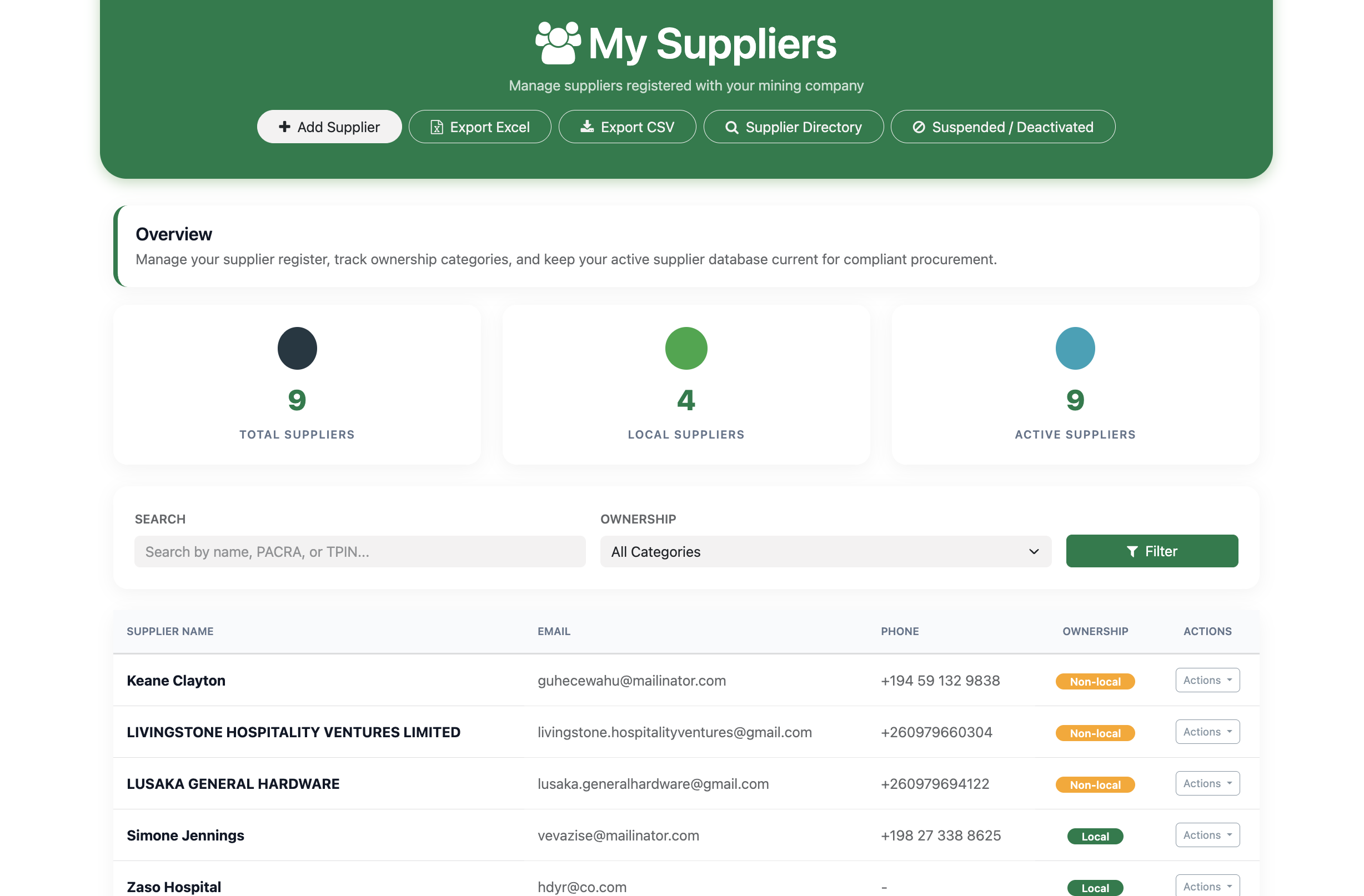The image size is (1364, 896).
Task: Click phone number +194 59 132 9838
Action: click(940, 680)
